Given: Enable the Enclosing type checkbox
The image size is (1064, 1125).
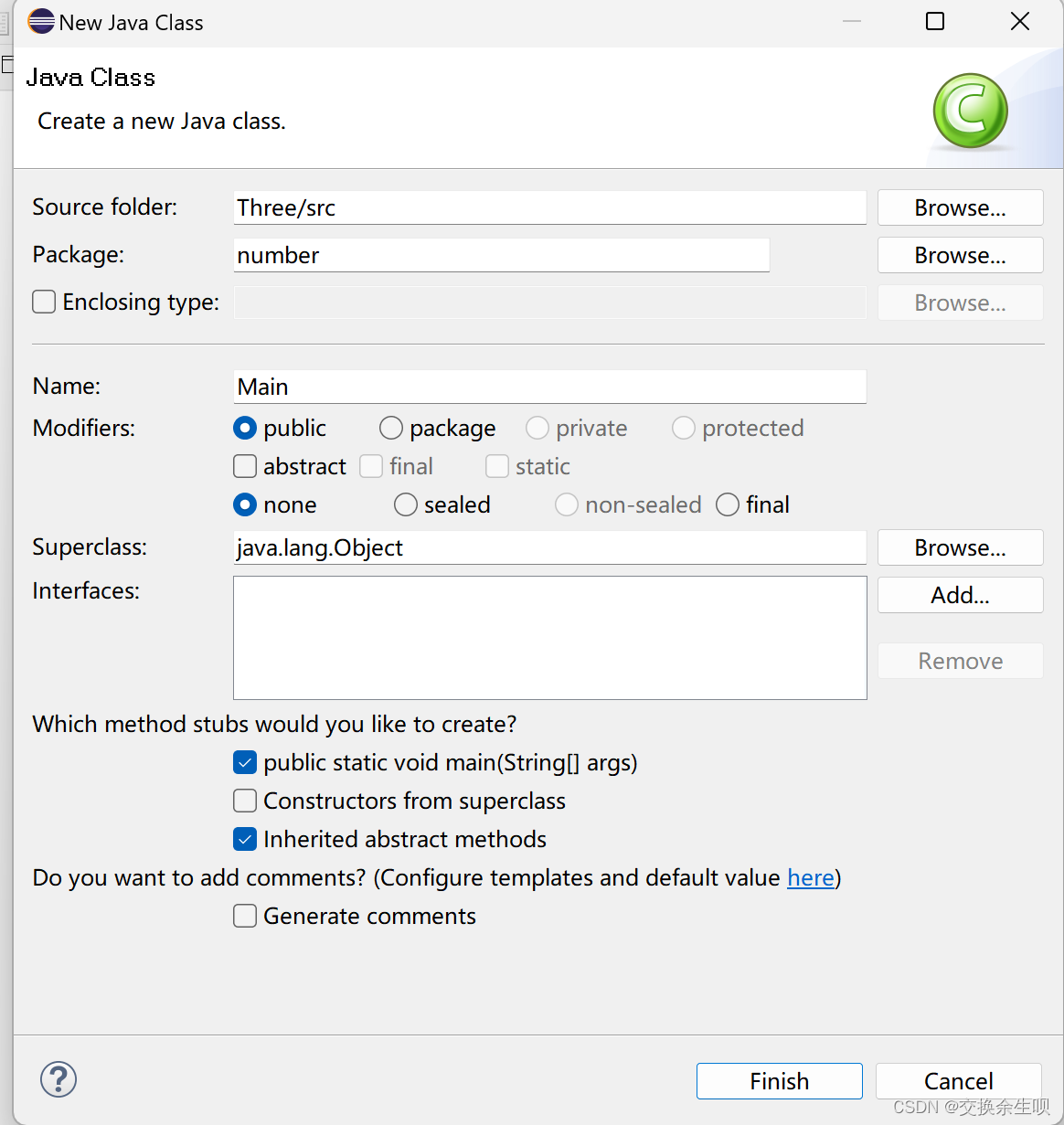Looking at the screenshot, I should click(x=44, y=302).
